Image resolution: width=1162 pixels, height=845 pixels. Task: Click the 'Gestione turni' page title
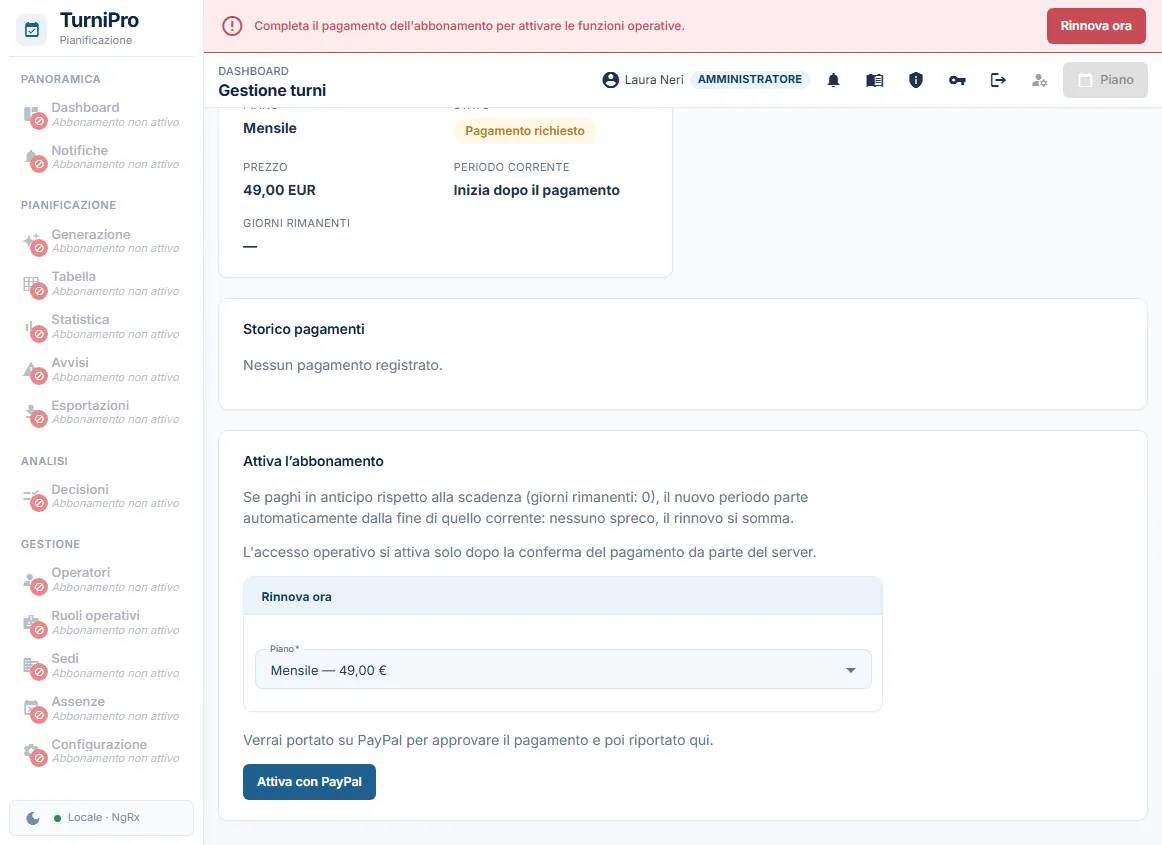[x=272, y=90]
